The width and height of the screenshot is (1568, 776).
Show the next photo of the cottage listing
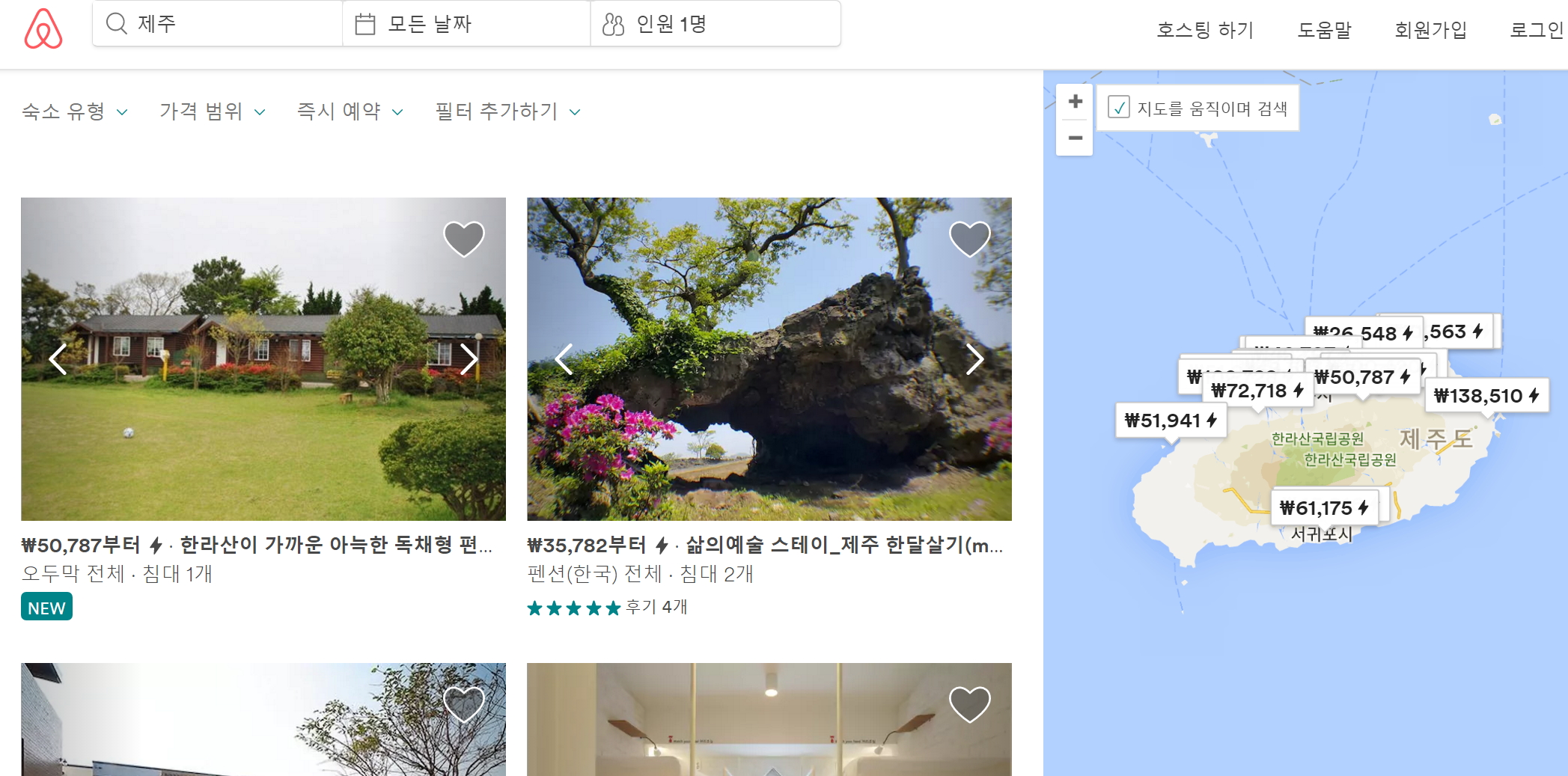pyautogui.click(x=469, y=359)
